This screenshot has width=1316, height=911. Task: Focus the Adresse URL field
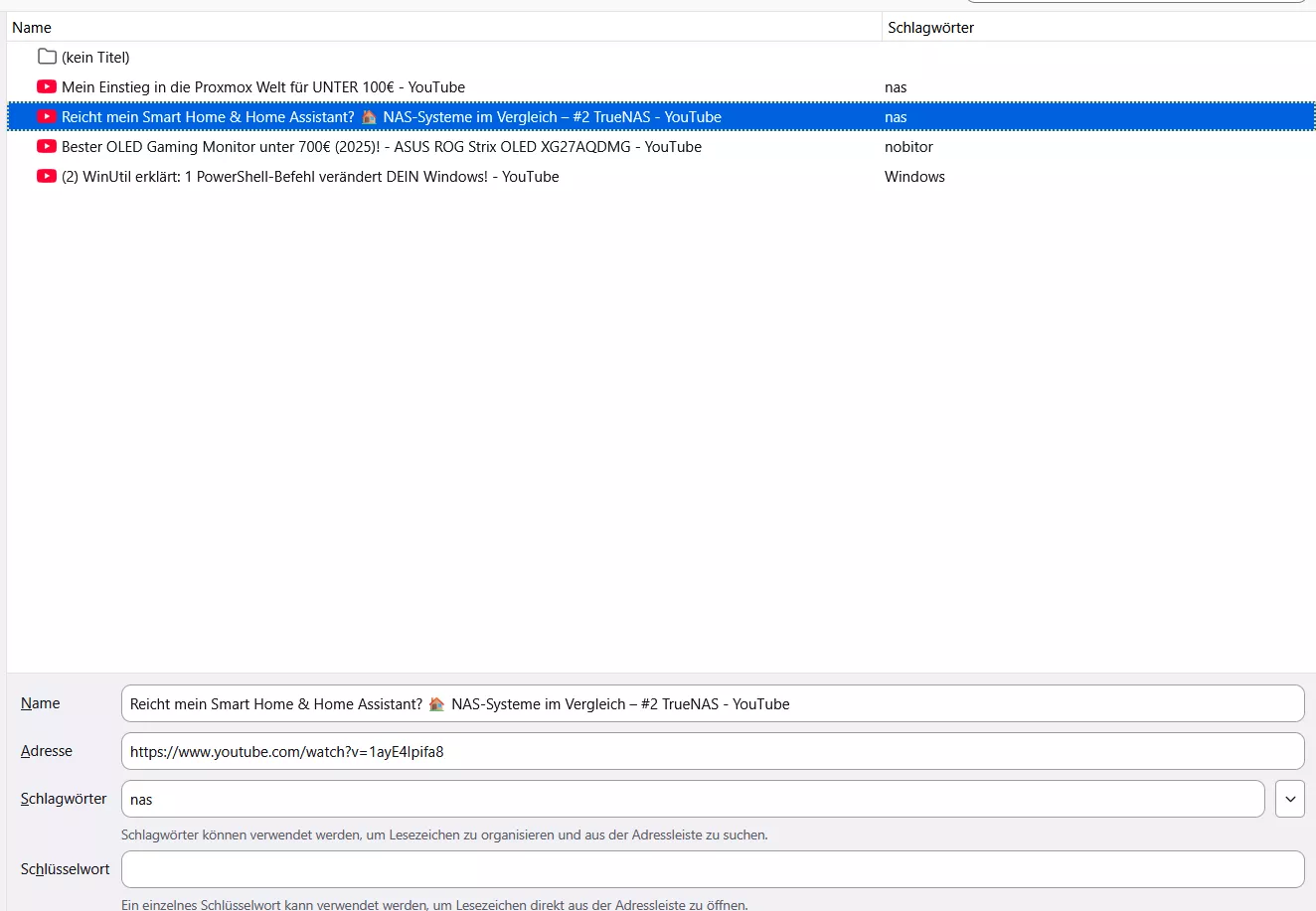[x=713, y=751]
